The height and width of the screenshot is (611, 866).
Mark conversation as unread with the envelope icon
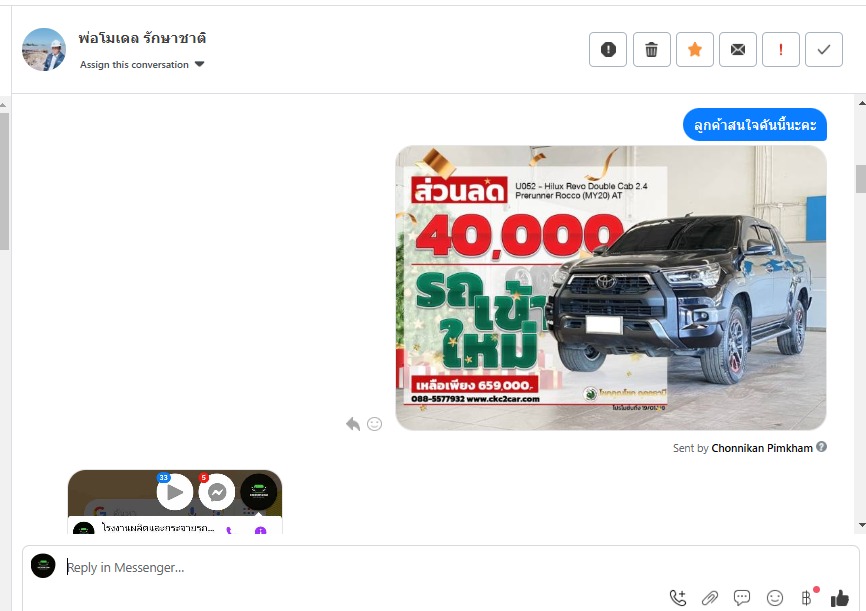click(x=738, y=50)
